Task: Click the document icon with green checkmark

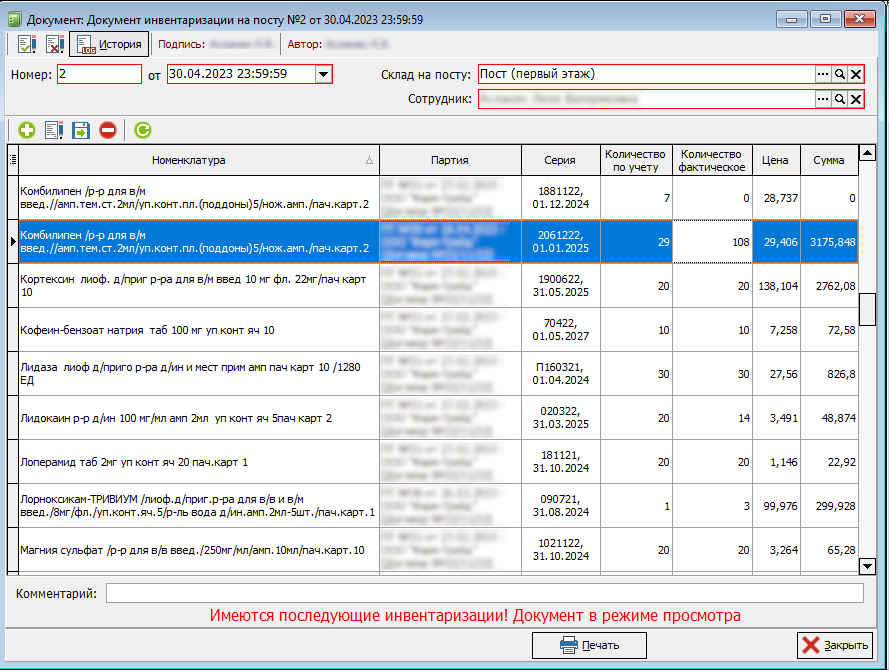Action: 27,44
